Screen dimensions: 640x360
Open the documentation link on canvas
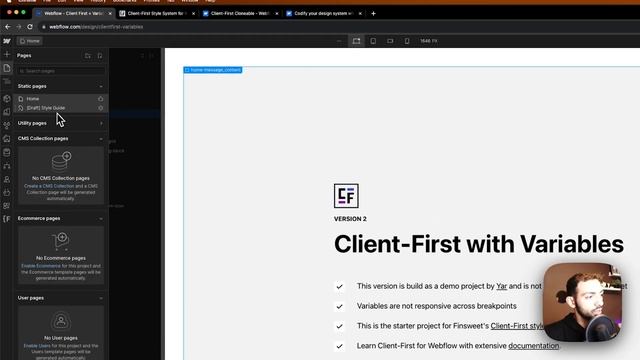[533, 346]
